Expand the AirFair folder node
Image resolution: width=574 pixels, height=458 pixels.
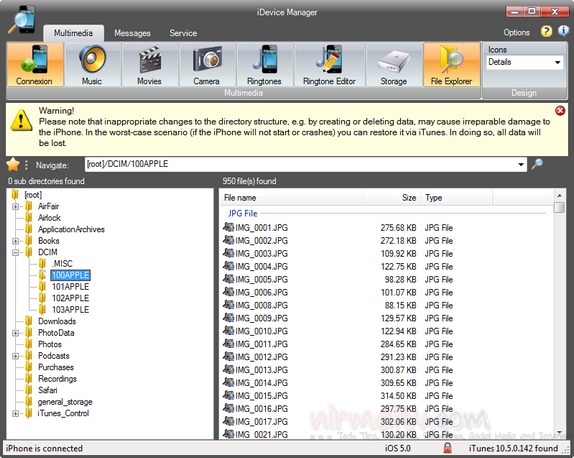(x=15, y=207)
